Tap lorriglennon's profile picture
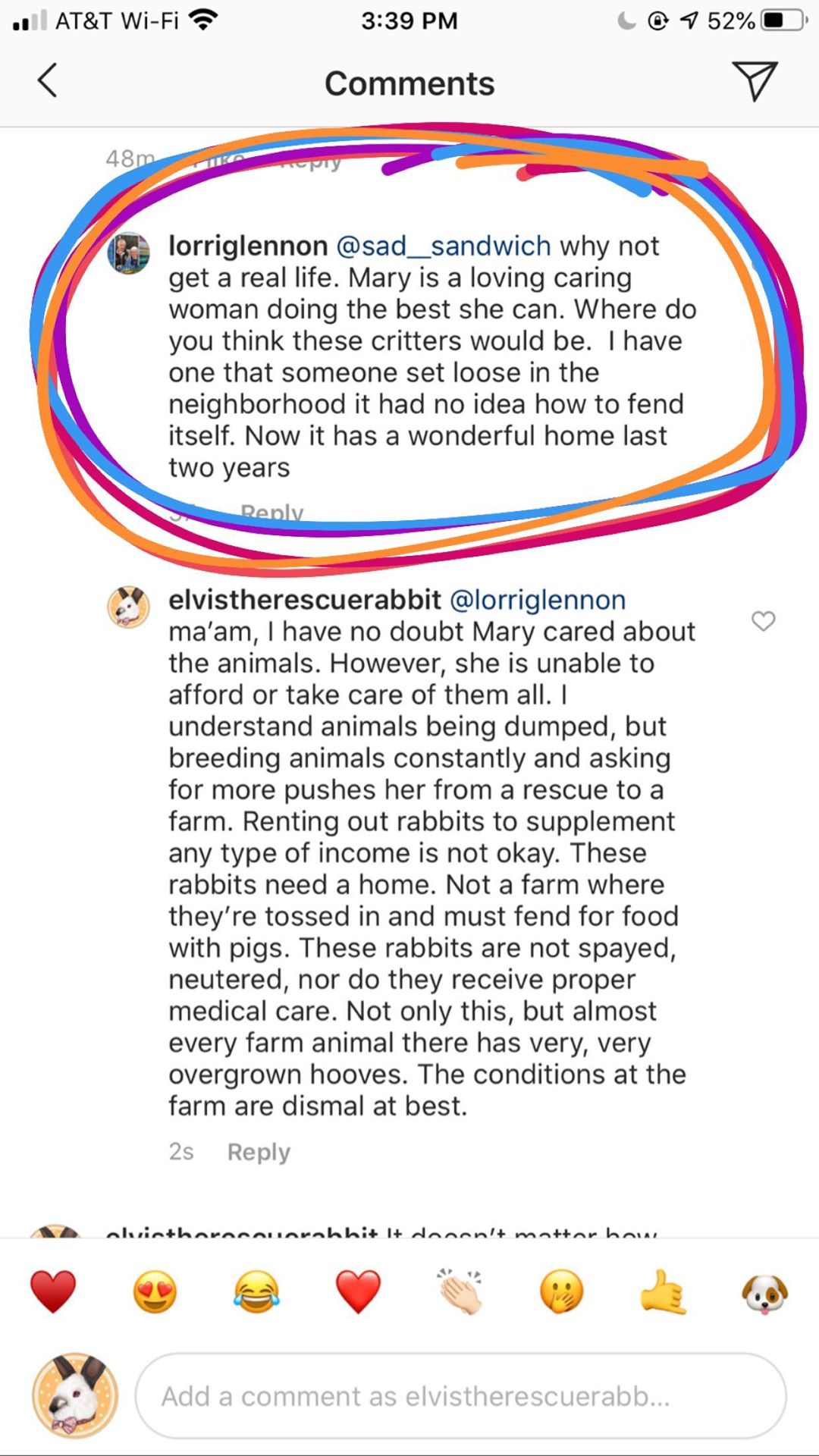The width and height of the screenshot is (819, 1456). click(128, 253)
